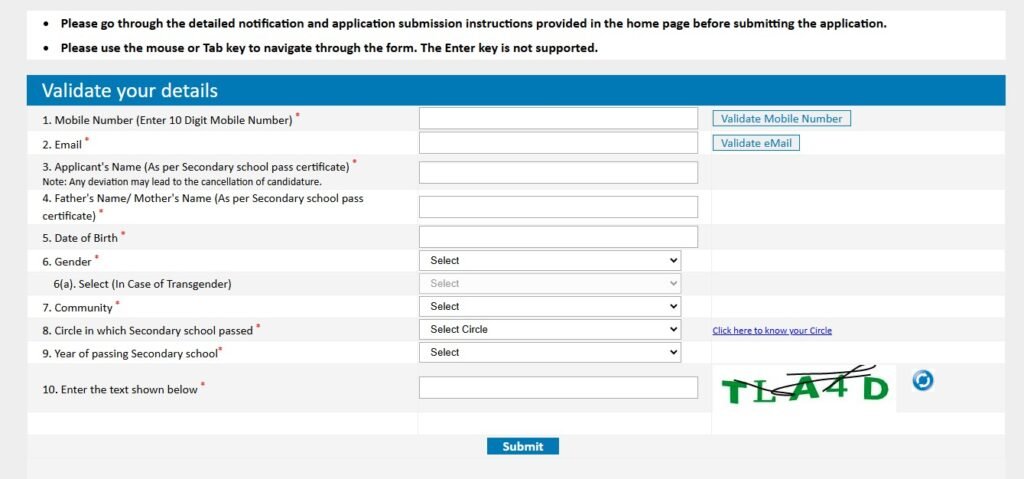Click the Validate eMail button
1024x479 pixels.
point(756,143)
